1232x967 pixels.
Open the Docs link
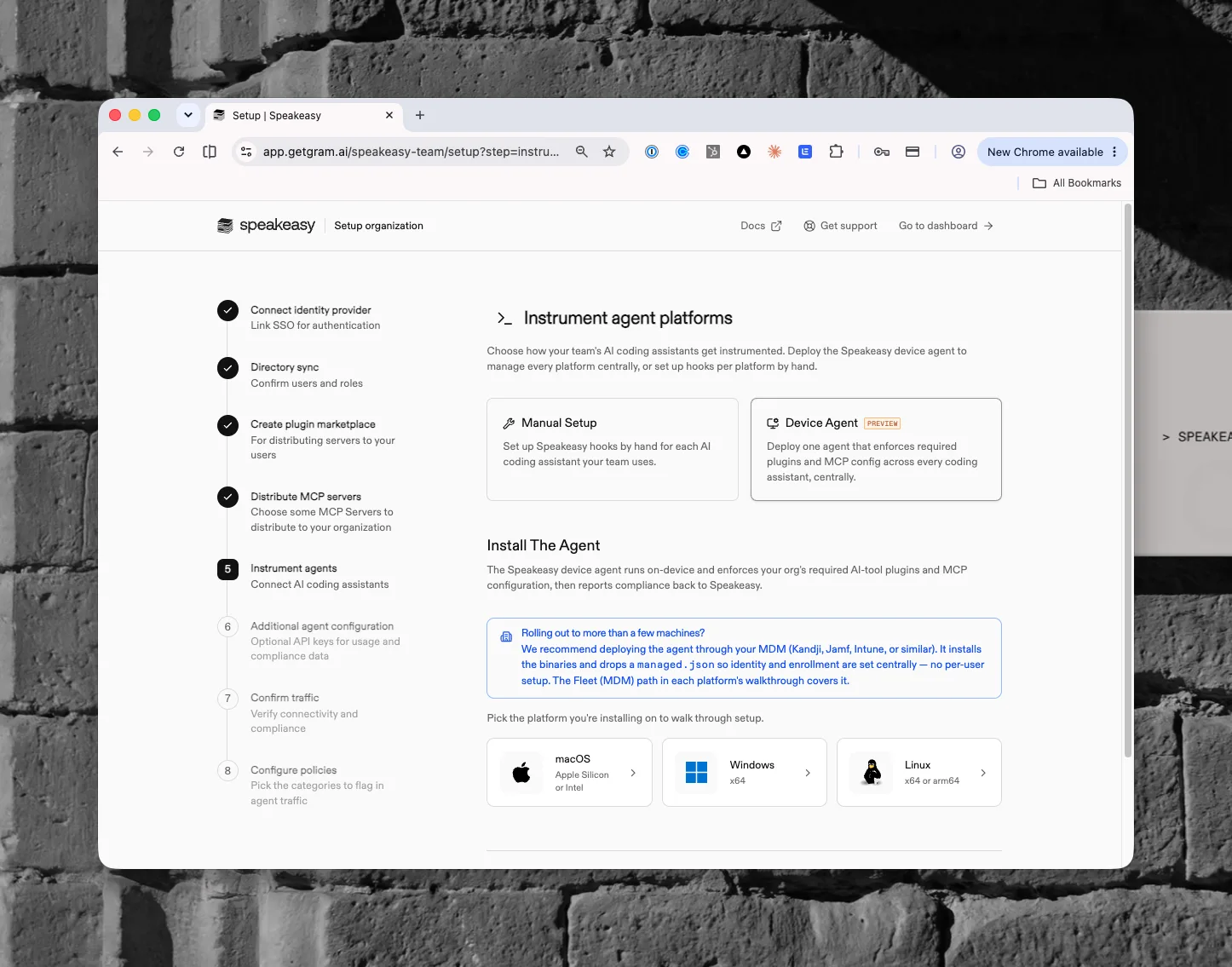click(761, 226)
